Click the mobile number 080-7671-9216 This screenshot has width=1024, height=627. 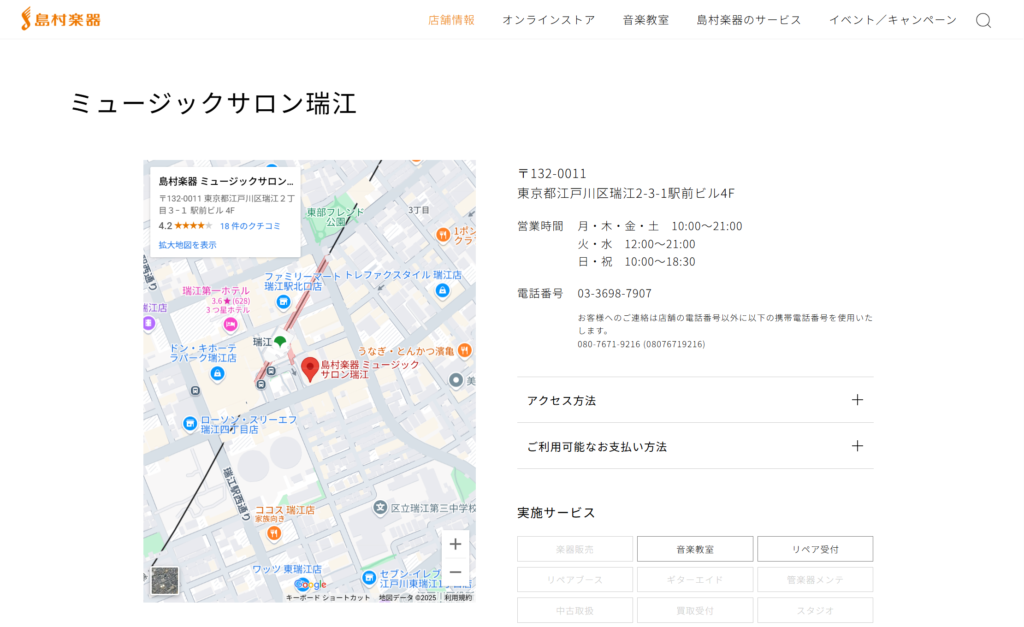(609, 344)
